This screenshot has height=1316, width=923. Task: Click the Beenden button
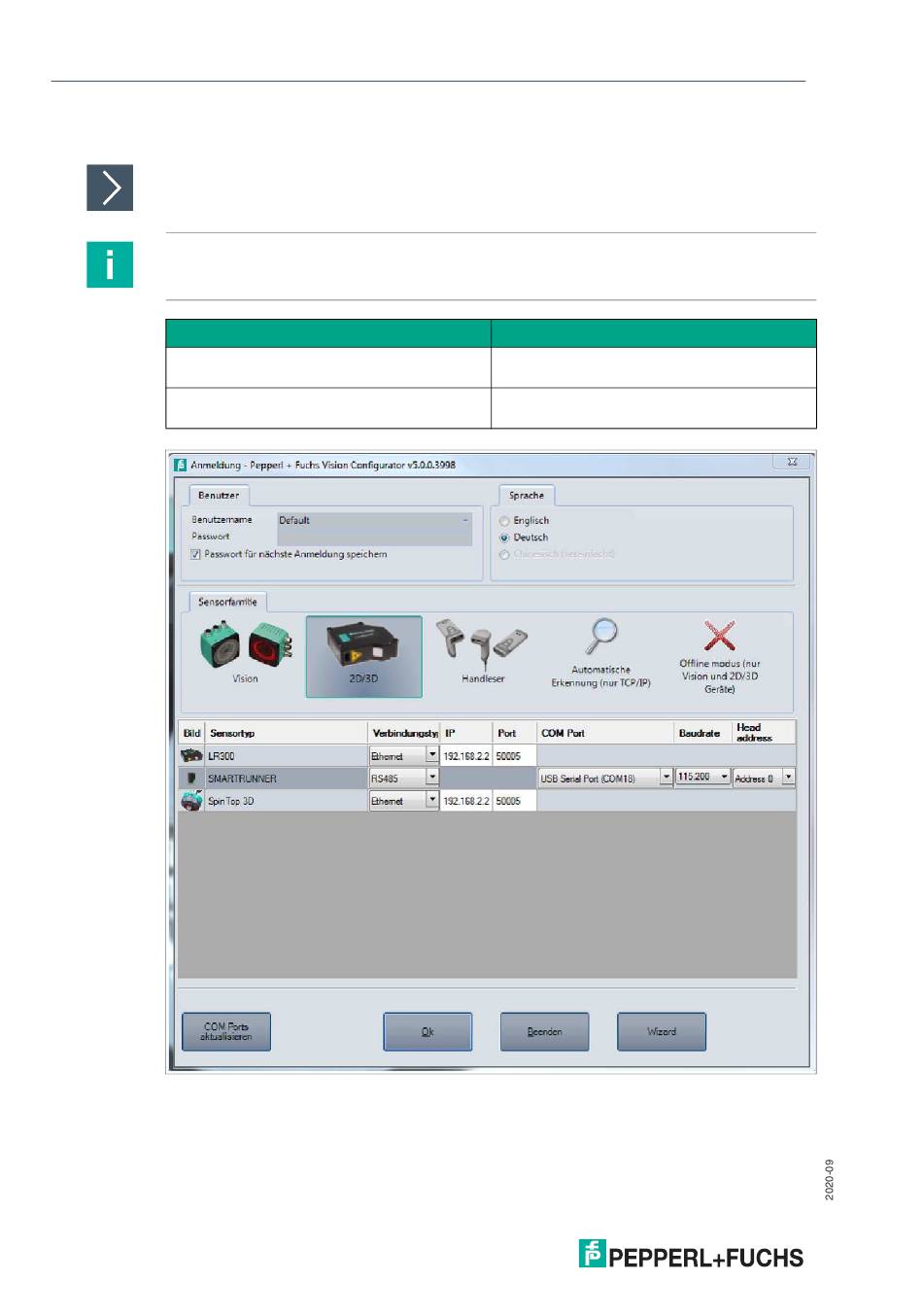(x=545, y=1031)
